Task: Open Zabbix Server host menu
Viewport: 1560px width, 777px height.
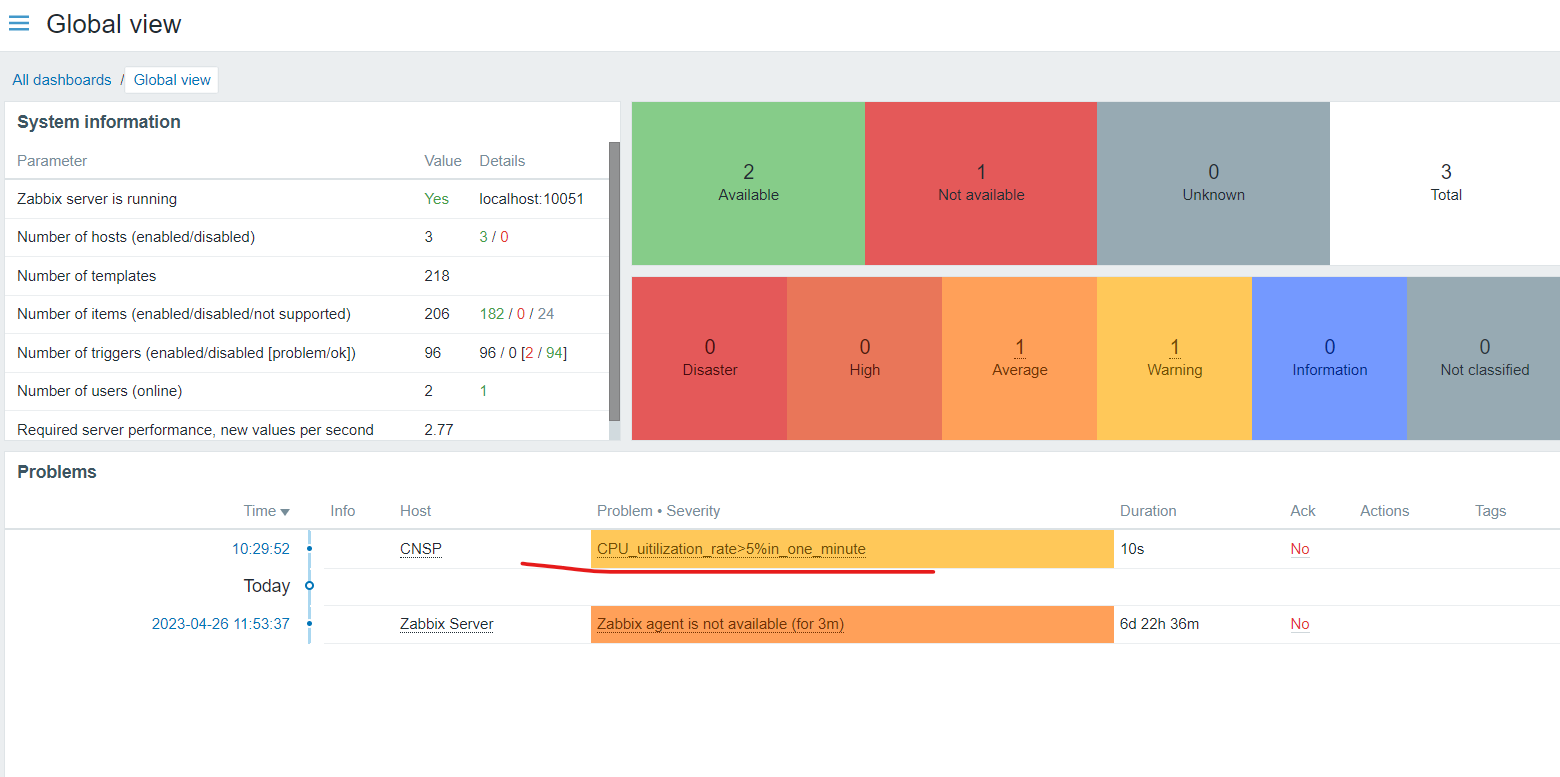Action: point(447,624)
